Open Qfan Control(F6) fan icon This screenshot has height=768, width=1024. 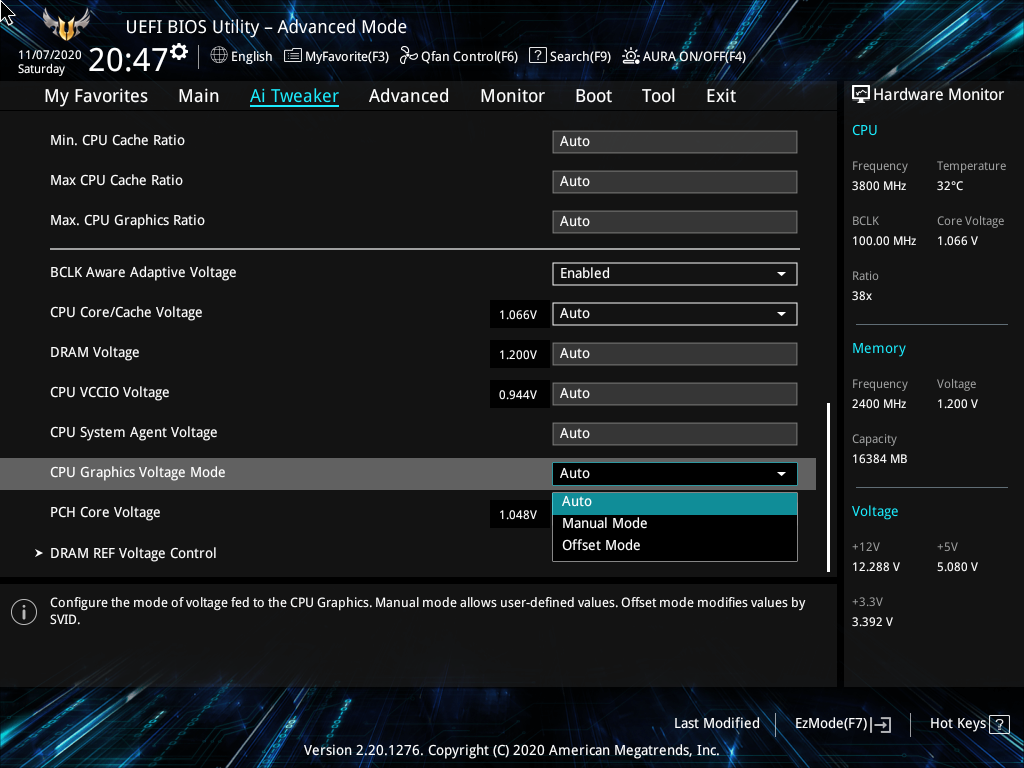[408, 56]
